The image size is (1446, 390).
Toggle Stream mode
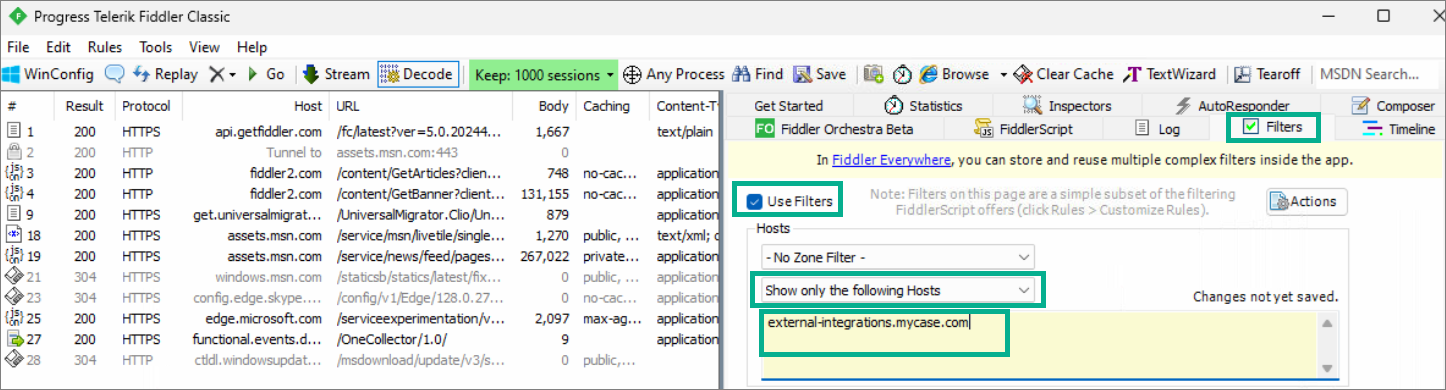(336, 74)
